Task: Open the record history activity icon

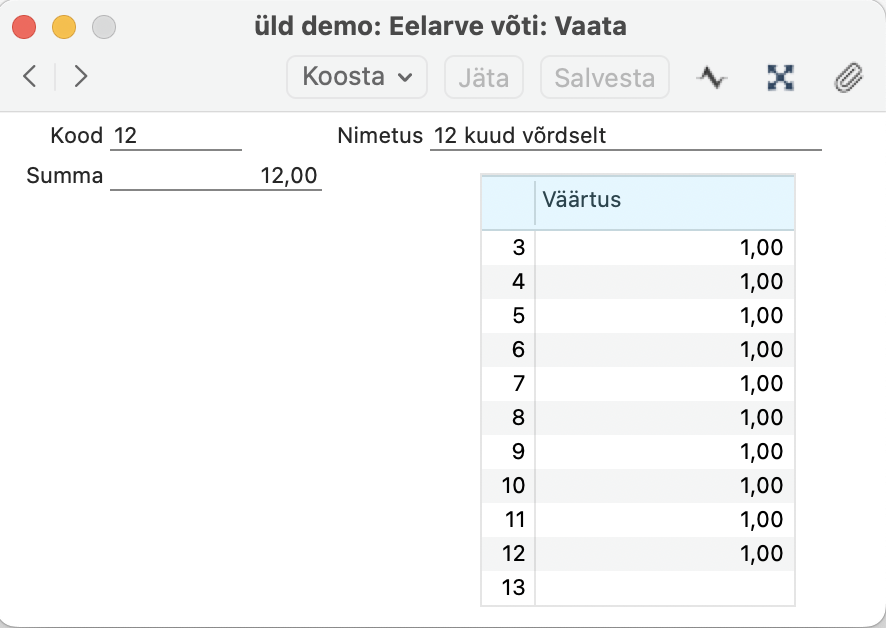Action: (711, 77)
